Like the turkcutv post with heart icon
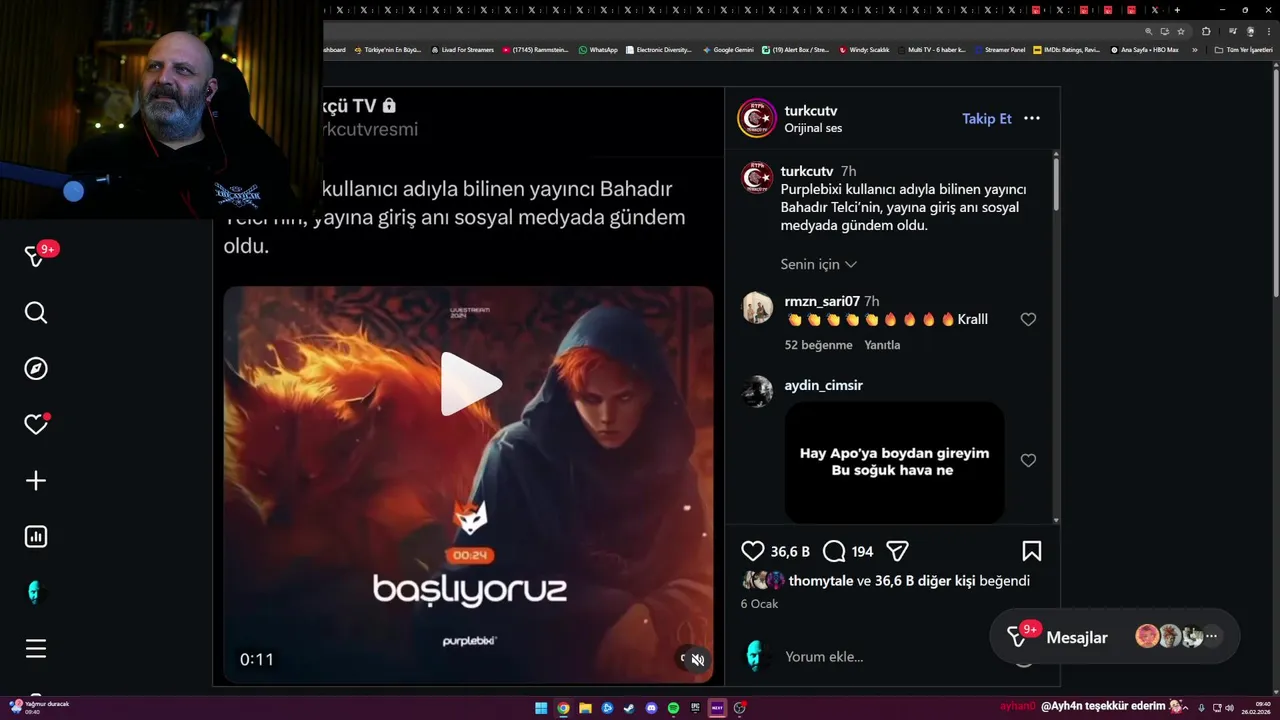Viewport: 1280px width, 720px height. [753, 551]
